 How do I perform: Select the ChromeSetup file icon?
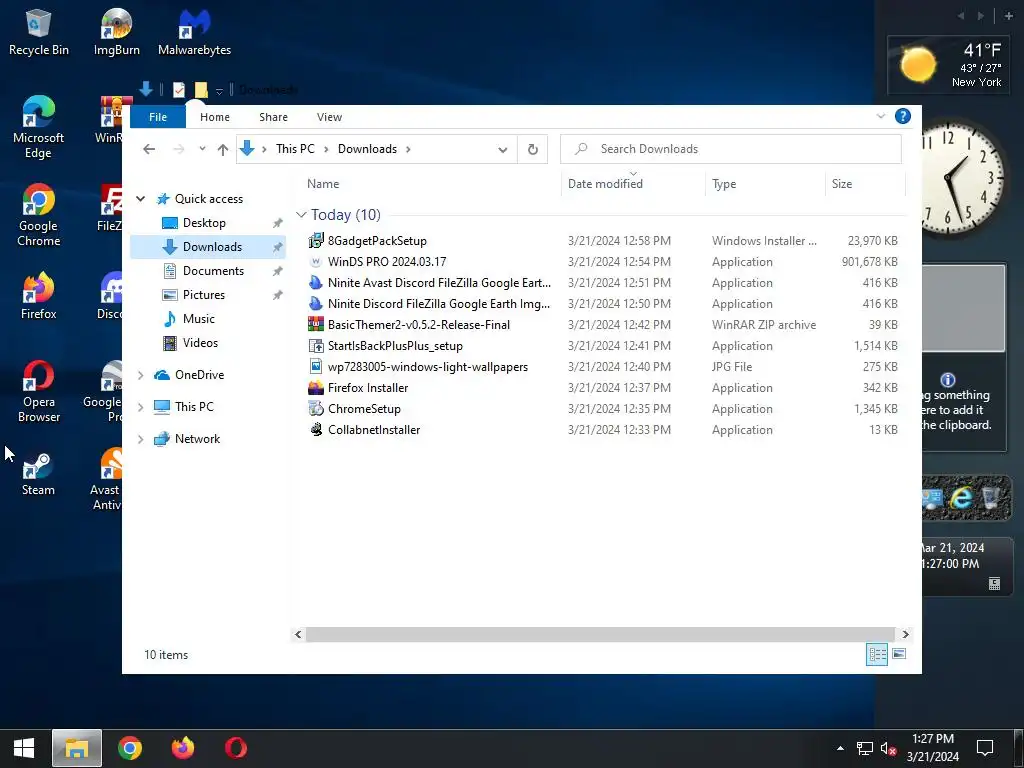pos(316,409)
